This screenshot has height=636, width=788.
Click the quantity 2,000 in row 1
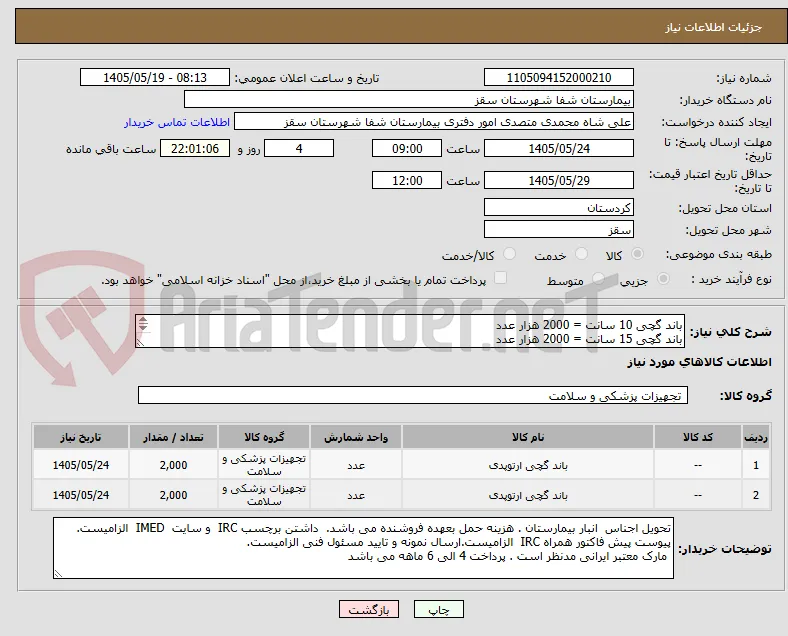173,465
